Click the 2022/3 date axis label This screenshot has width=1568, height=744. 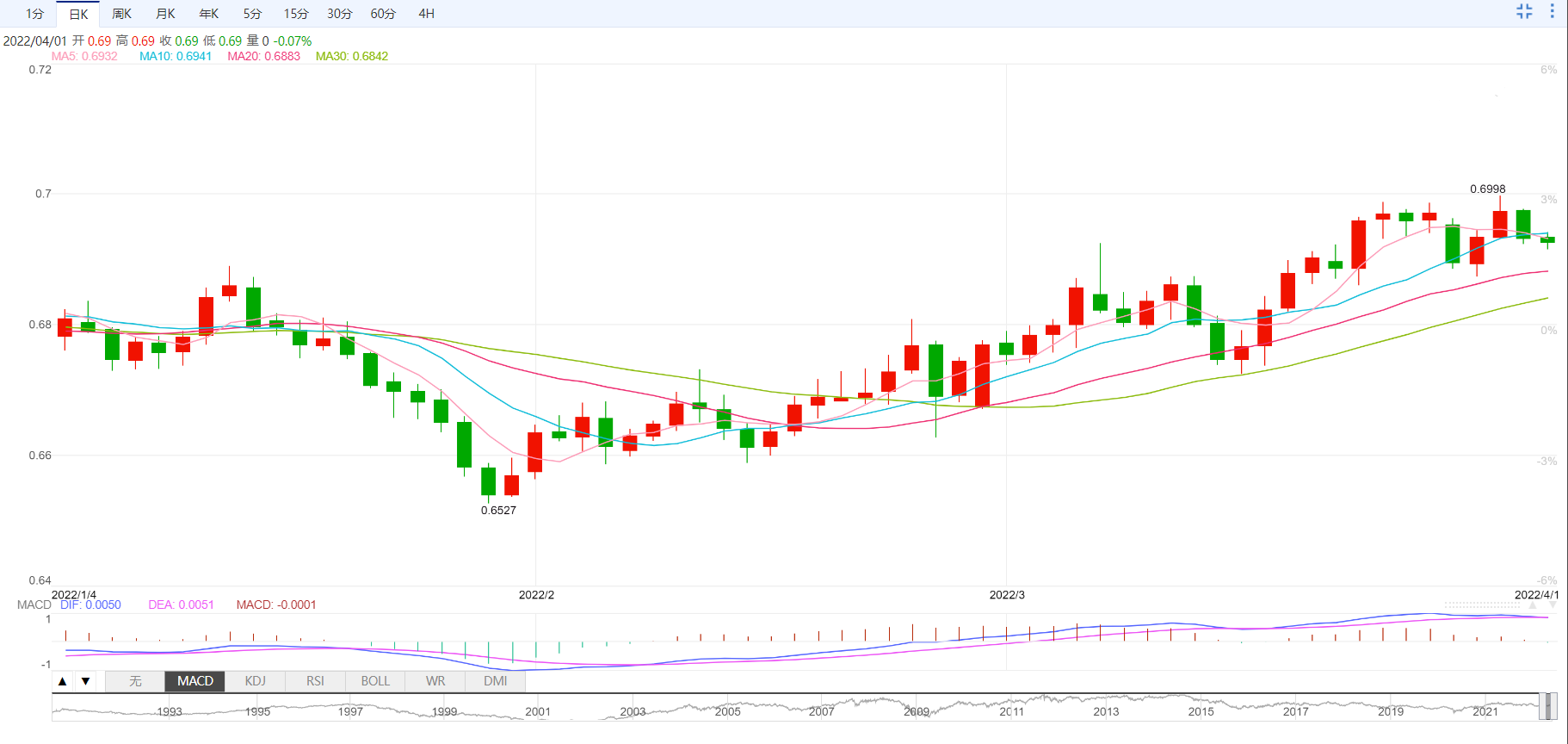pyautogui.click(x=1007, y=594)
